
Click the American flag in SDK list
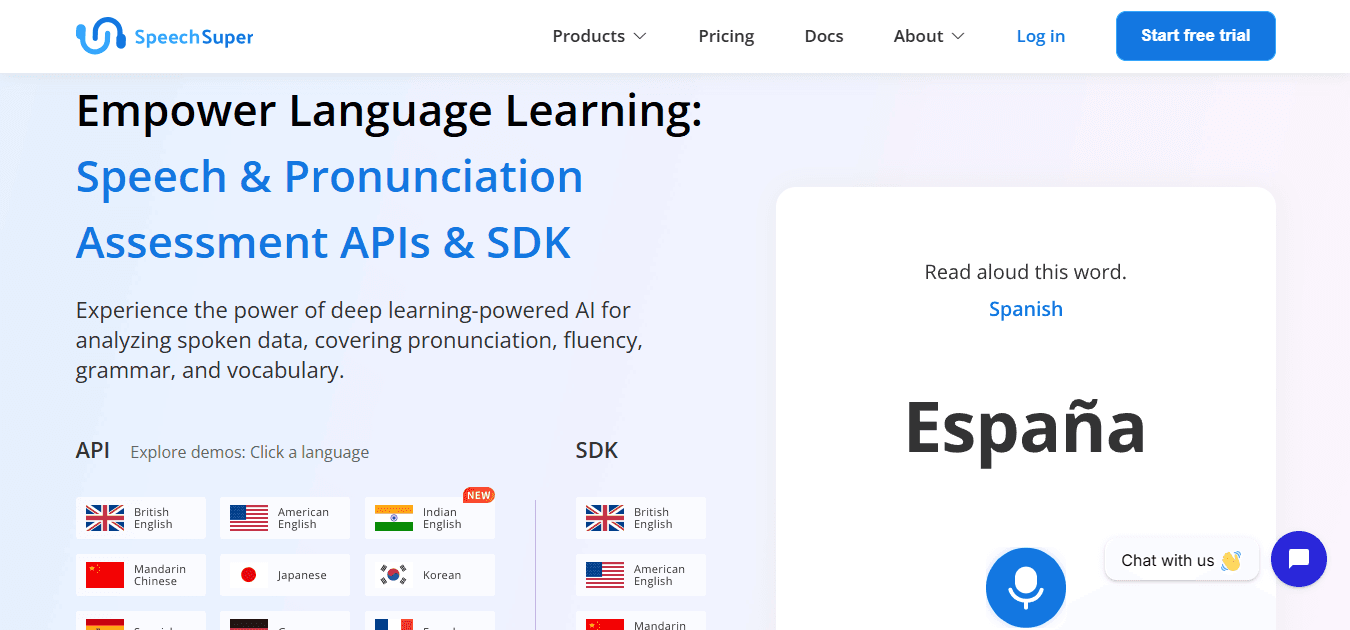click(605, 575)
